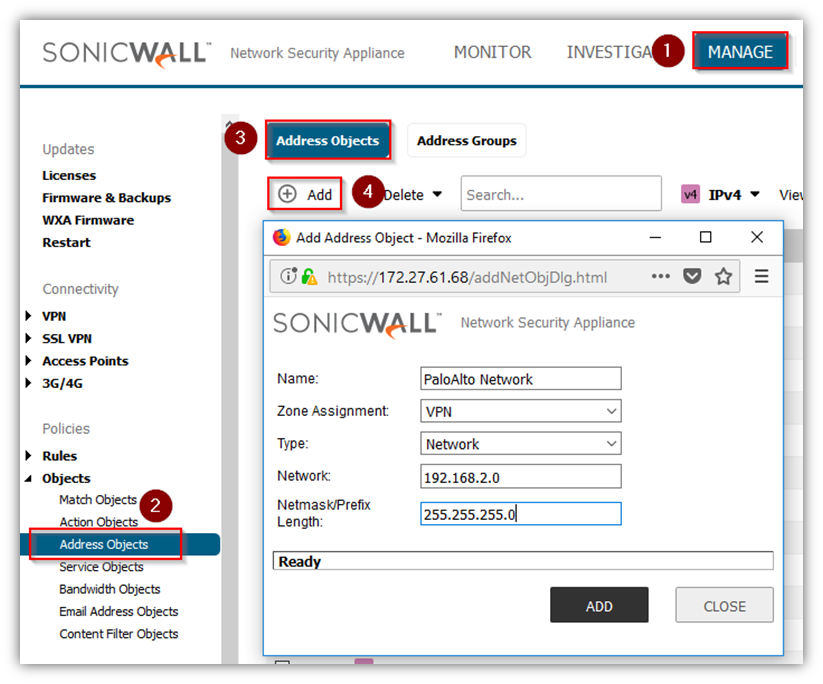This screenshot has height=684, width=823.
Task: Click the plus icon beside Add
Action: click(288, 195)
